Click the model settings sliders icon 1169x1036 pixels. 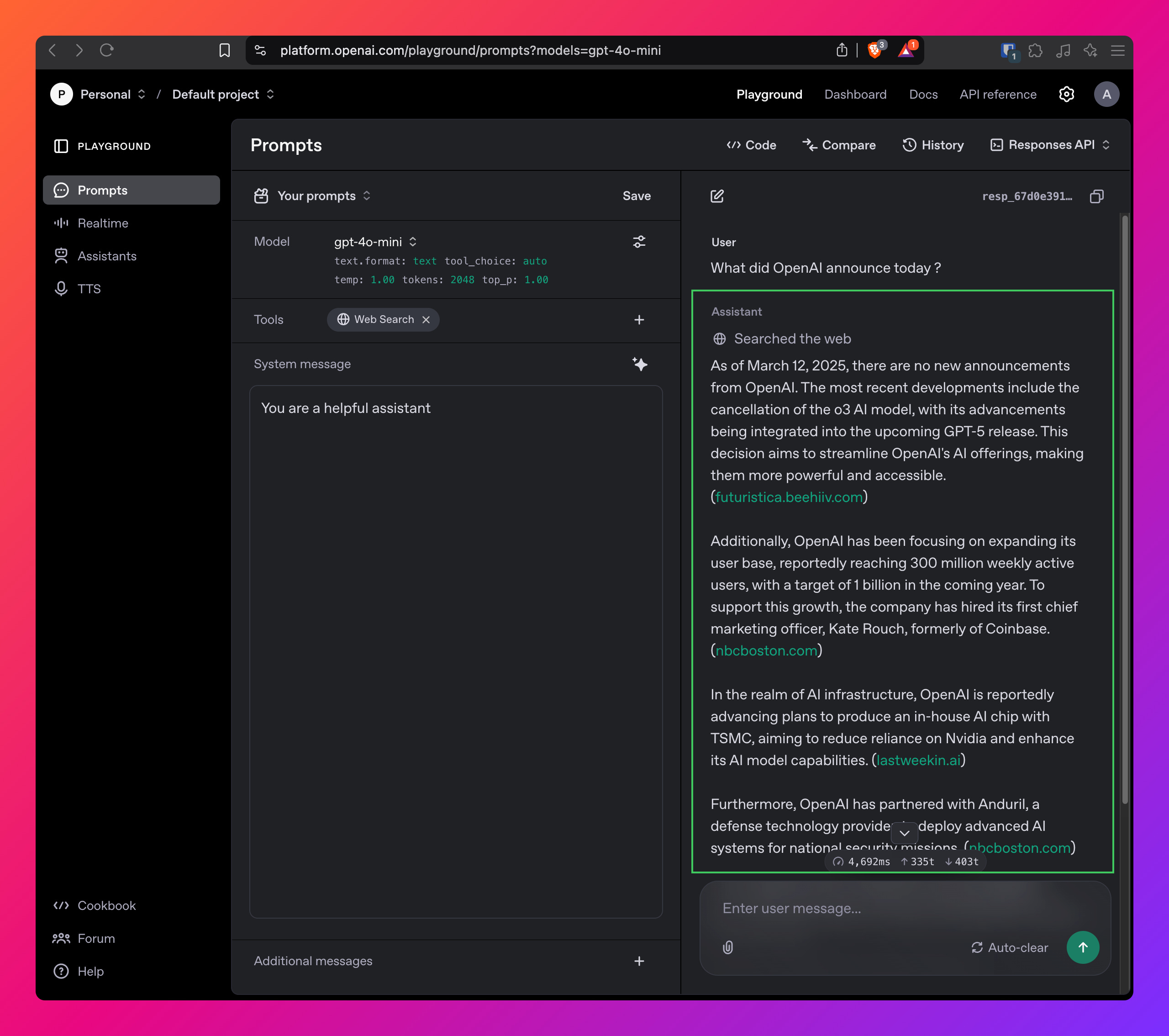click(639, 242)
